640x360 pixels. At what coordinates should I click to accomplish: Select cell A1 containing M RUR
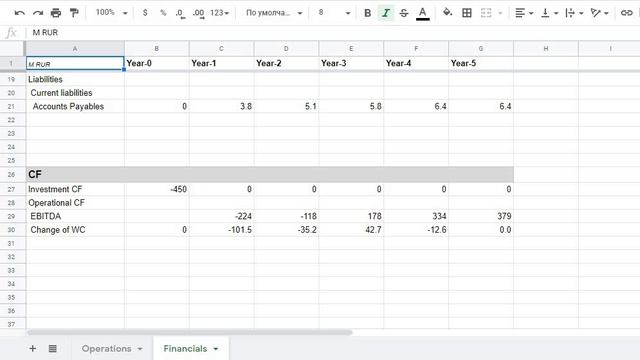75,63
